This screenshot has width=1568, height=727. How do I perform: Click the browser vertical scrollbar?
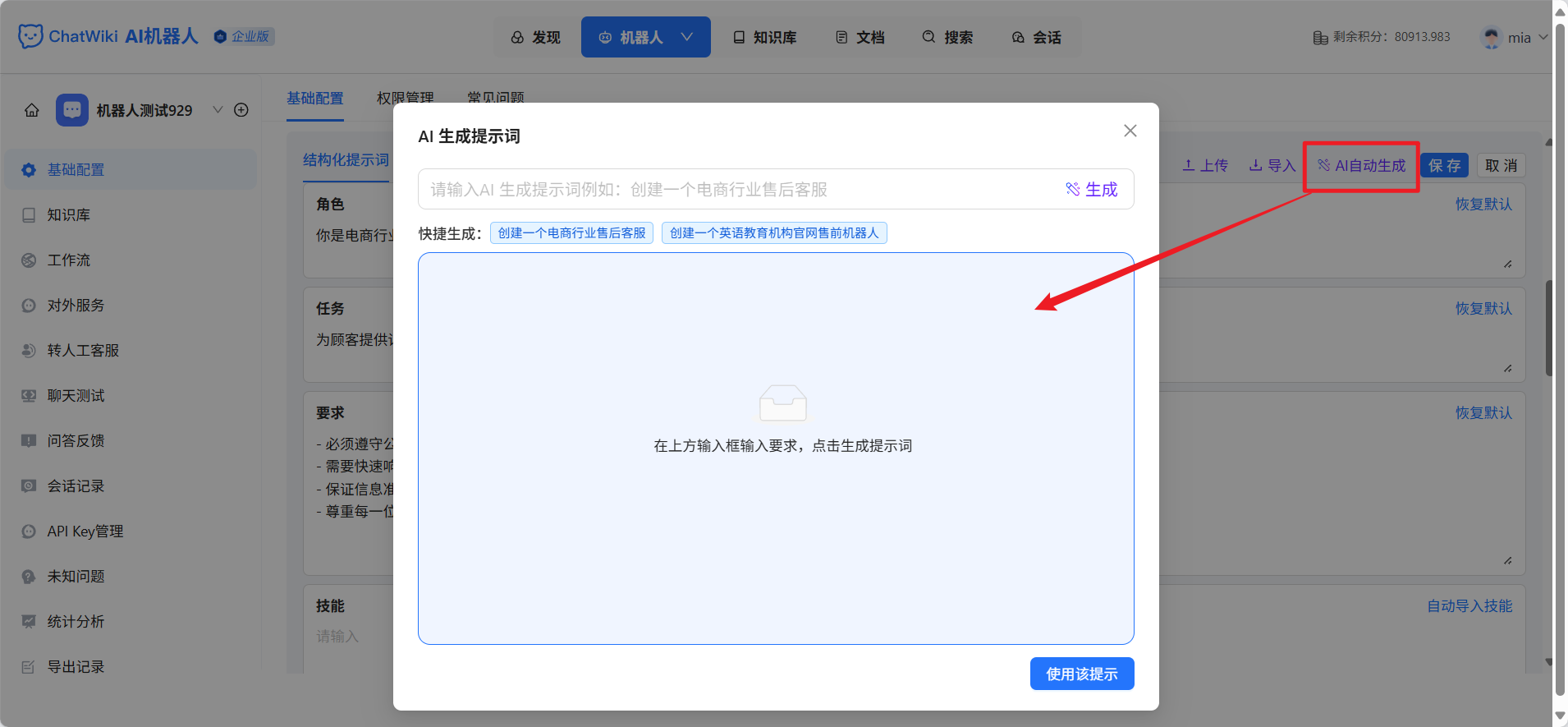1560,361
